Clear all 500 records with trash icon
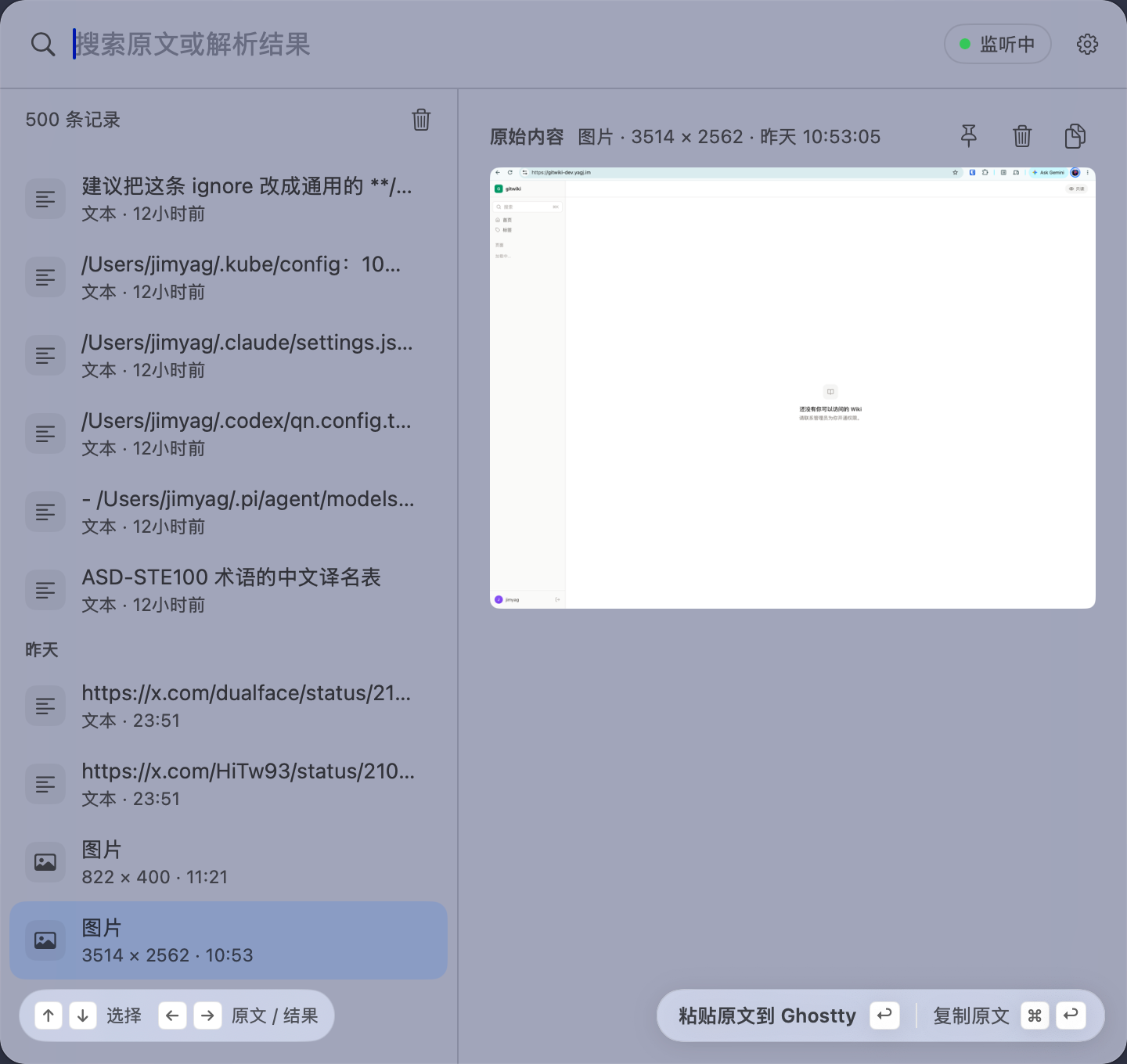Image resolution: width=1127 pixels, height=1064 pixels. [x=421, y=120]
